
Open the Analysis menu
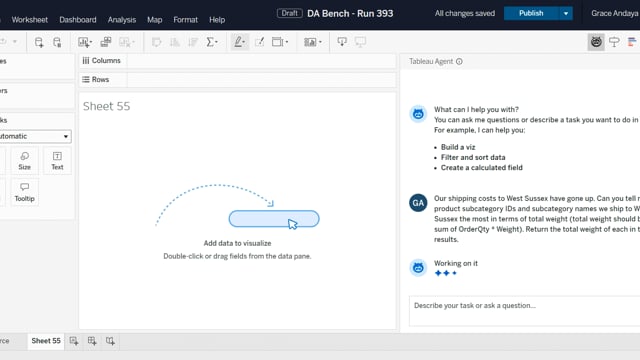(x=122, y=20)
